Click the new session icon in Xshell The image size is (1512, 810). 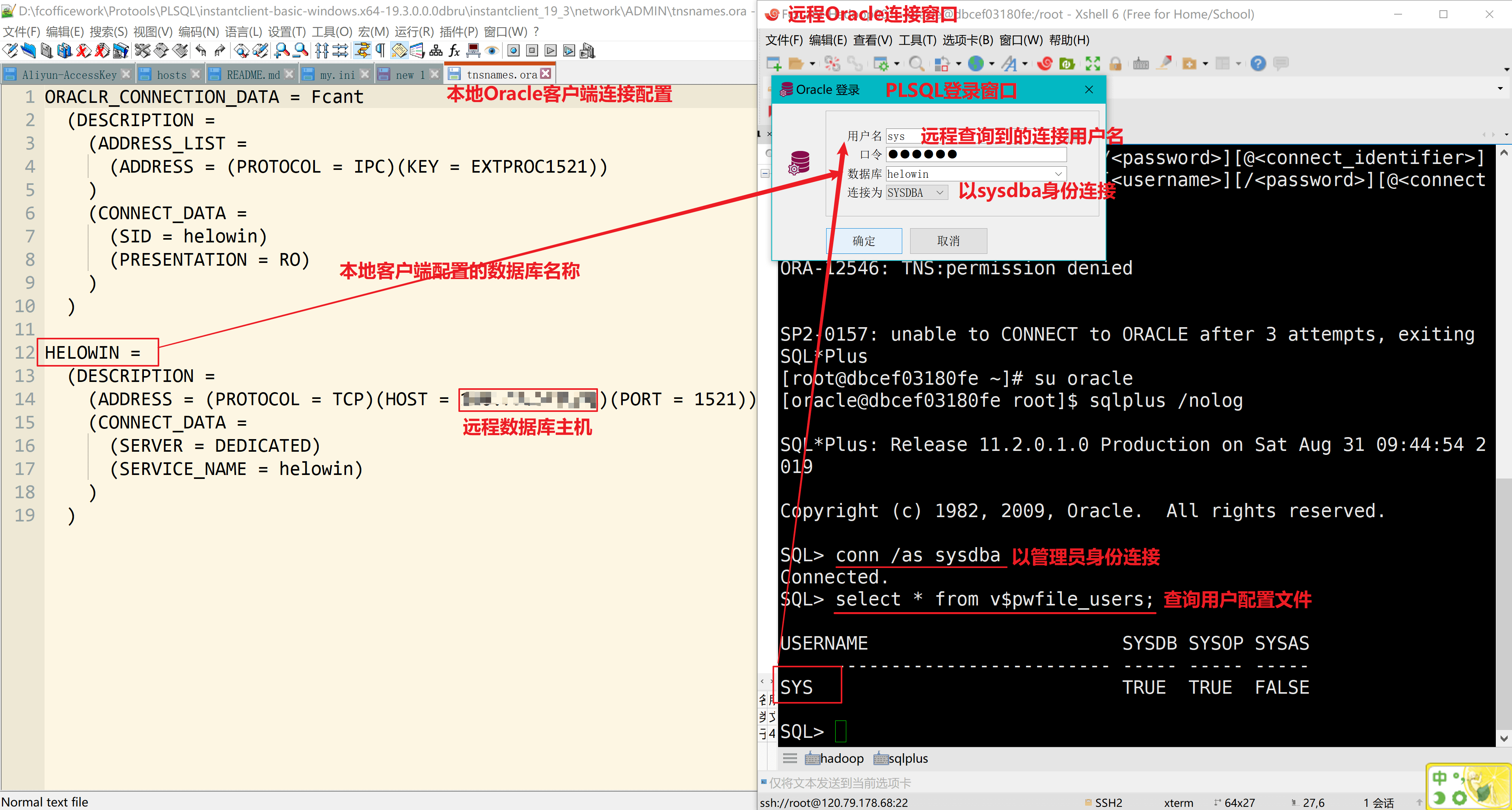[774, 63]
